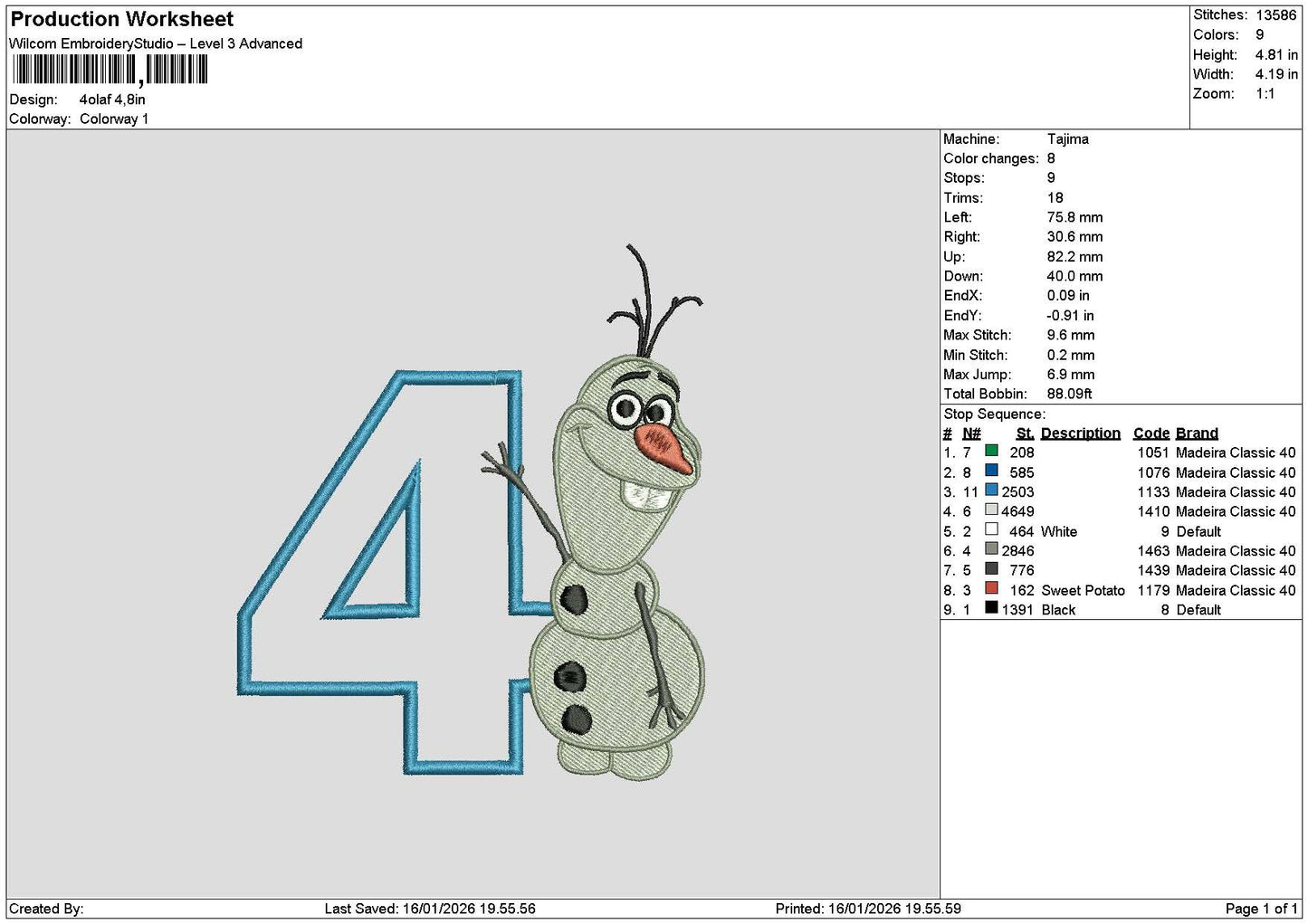1308x924 pixels.
Task: Click the light blue swatch for thread 1133
Action: (991, 491)
